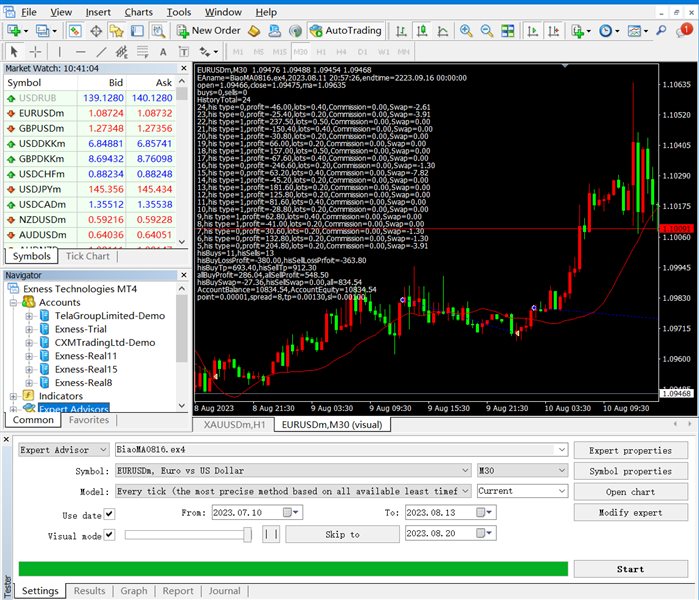This screenshot has height=600, width=699.
Task: Switch to the line chart icon
Action: [443, 31]
